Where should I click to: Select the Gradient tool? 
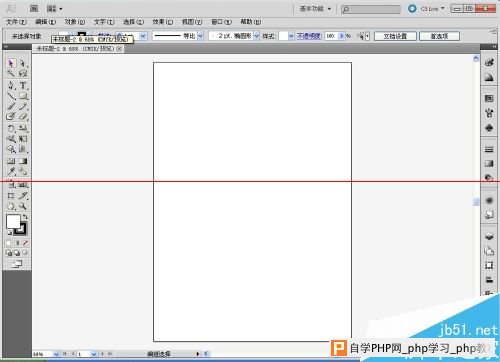tap(23, 161)
